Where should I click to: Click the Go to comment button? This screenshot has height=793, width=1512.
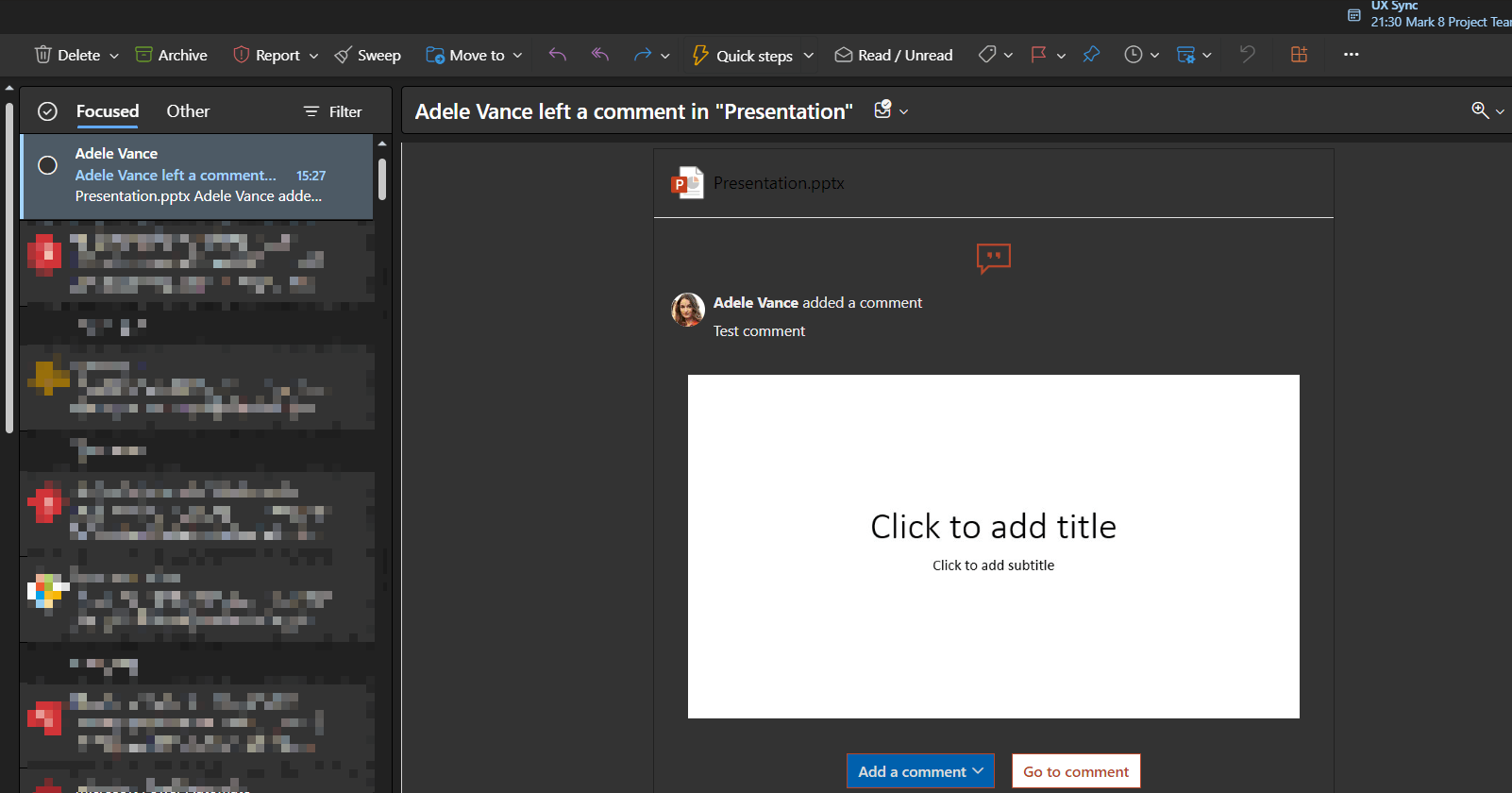(1076, 771)
